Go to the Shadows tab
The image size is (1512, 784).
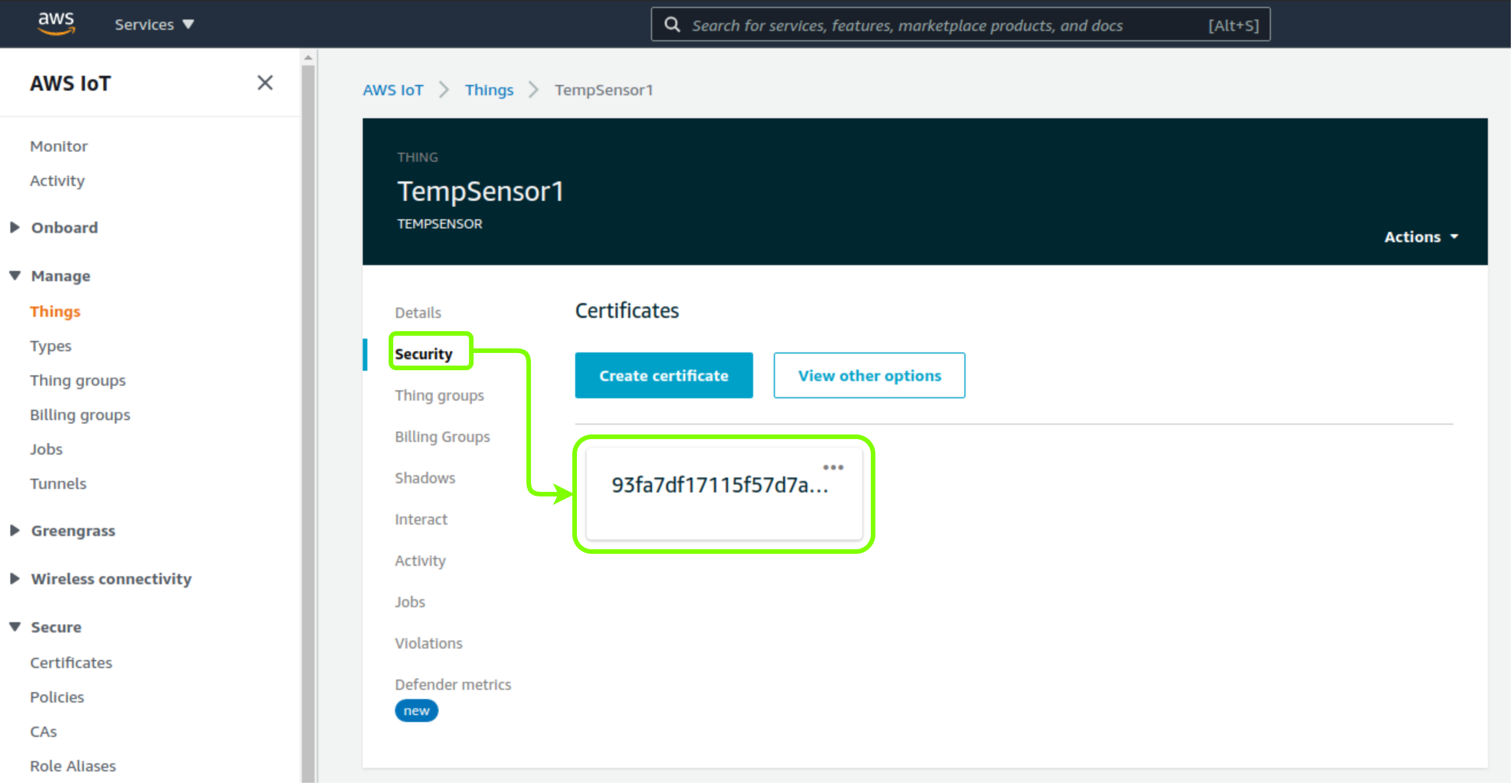coord(425,478)
